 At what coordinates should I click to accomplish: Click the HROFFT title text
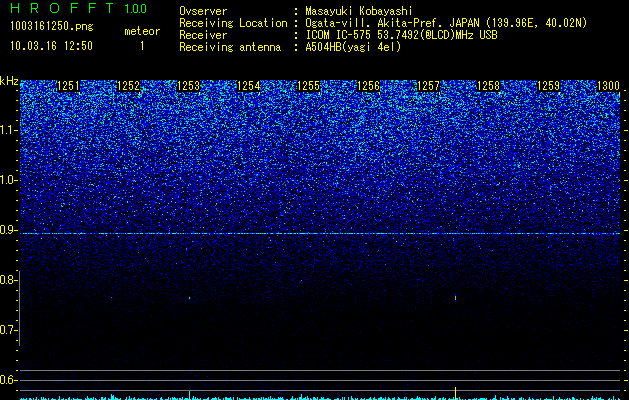click(x=62, y=8)
